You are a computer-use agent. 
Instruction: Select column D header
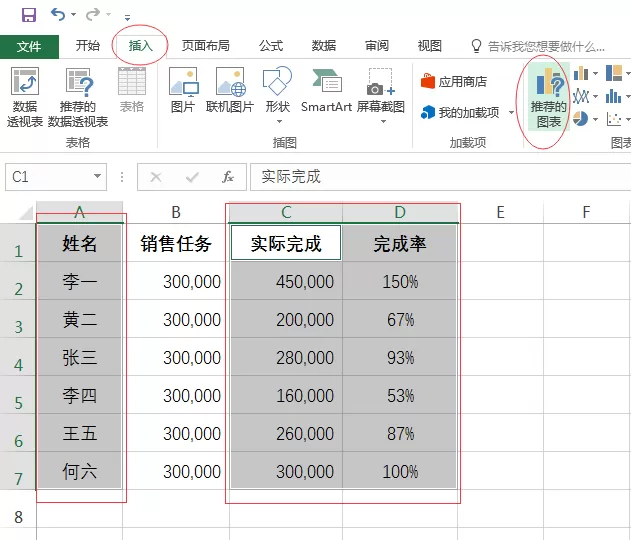(x=400, y=212)
